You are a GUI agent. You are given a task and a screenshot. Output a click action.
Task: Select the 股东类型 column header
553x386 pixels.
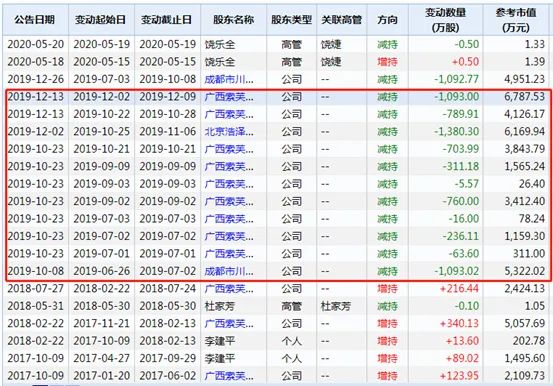[x=292, y=20]
